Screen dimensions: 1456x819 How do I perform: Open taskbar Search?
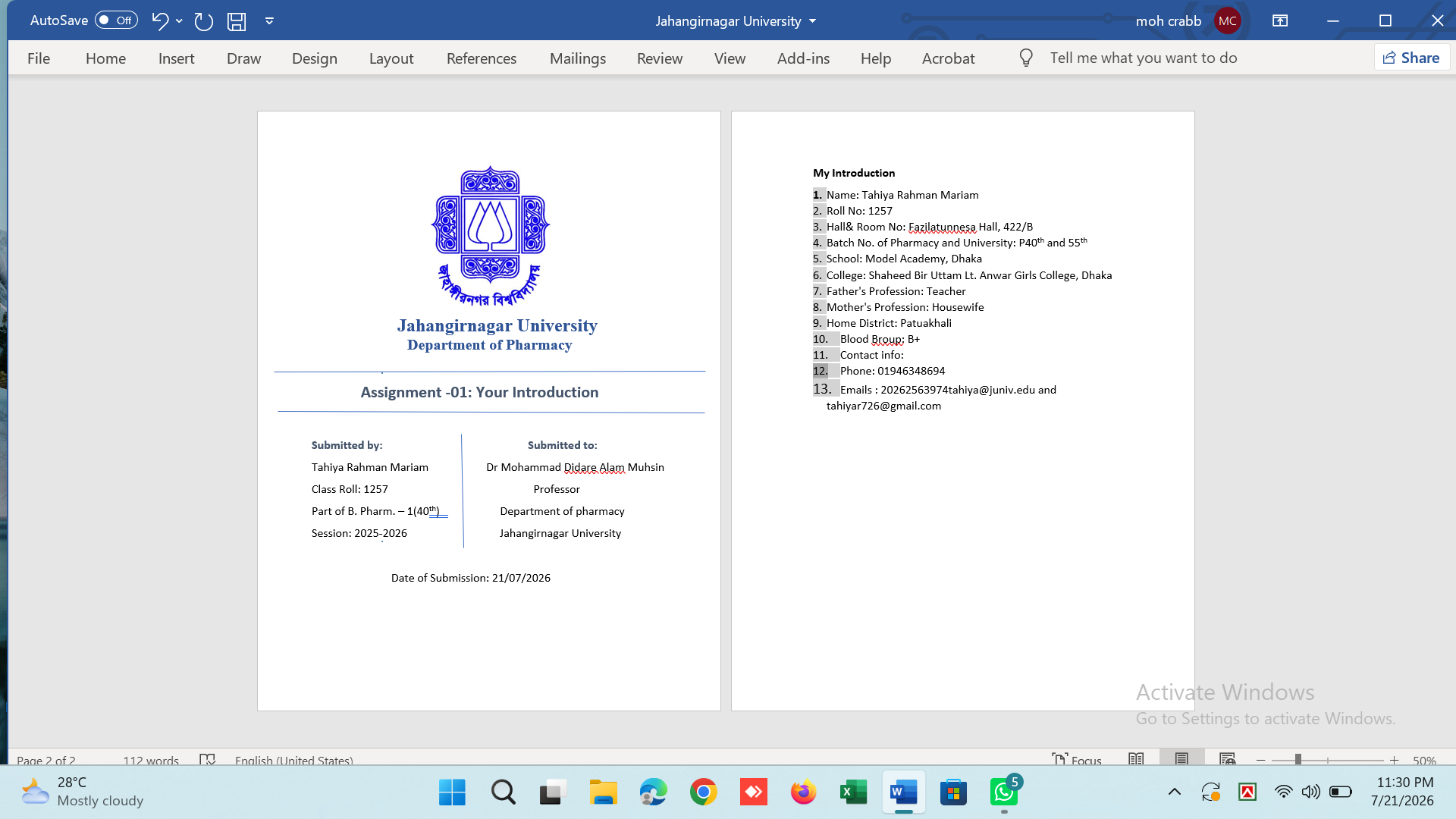pyautogui.click(x=503, y=792)
